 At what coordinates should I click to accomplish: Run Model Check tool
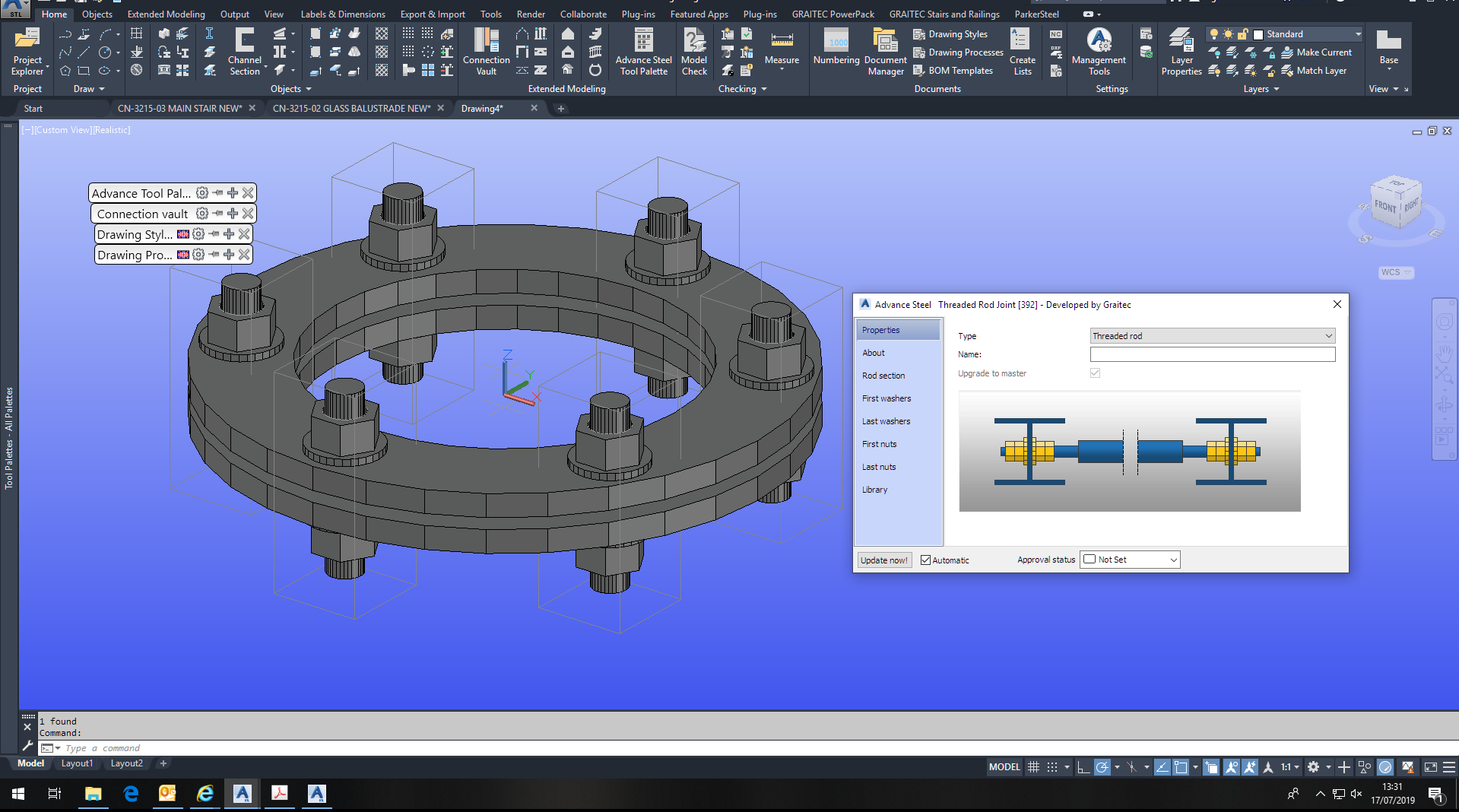693,51
